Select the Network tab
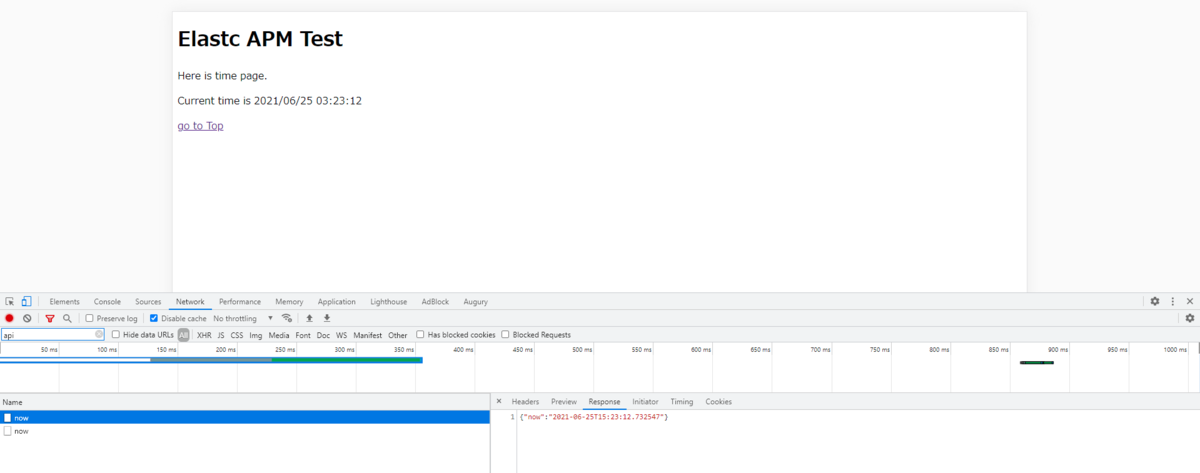Viewport: 1200px width, 473px height. [190, 301]
